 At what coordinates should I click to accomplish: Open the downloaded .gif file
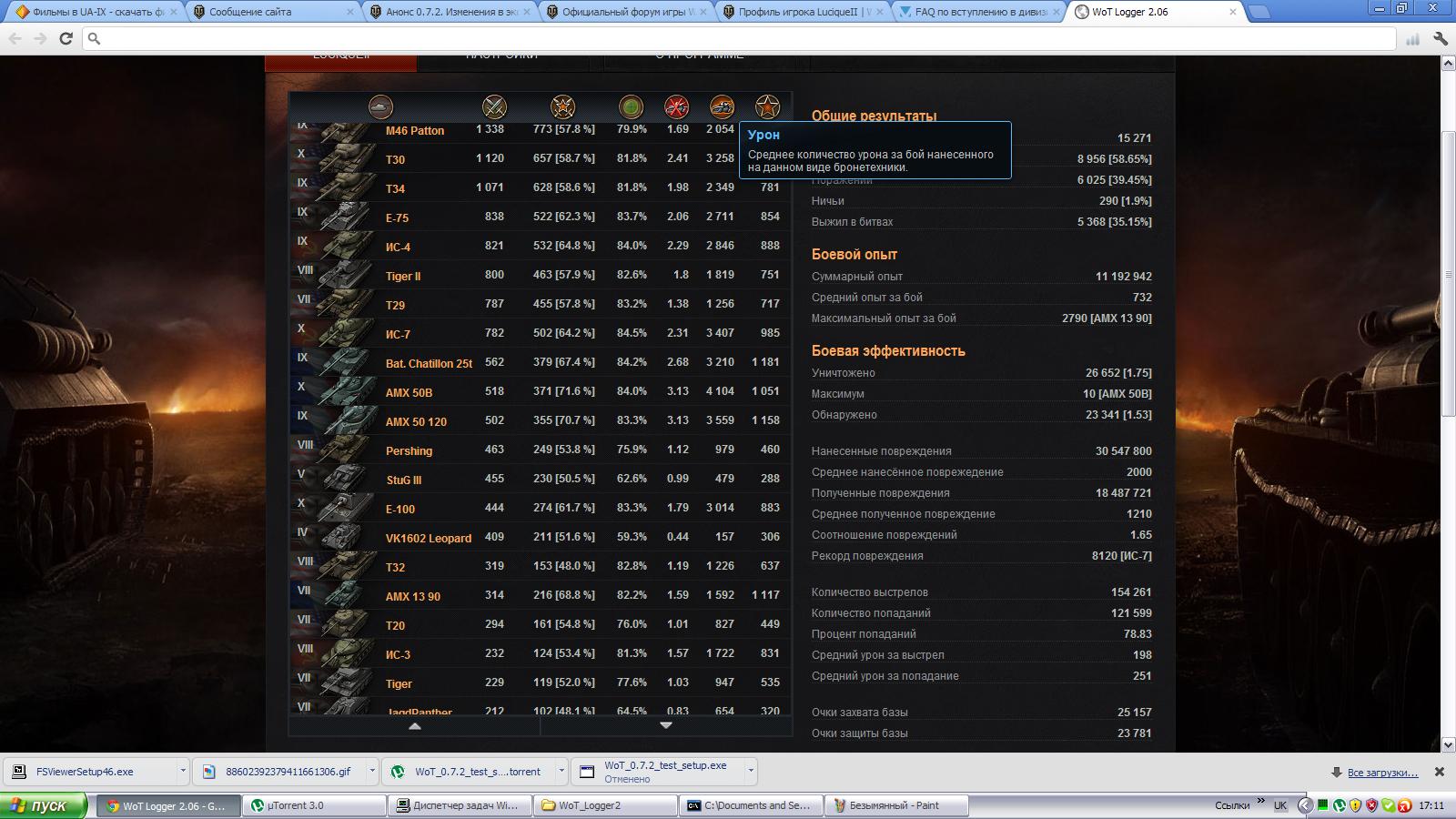(x=278, y=771)
